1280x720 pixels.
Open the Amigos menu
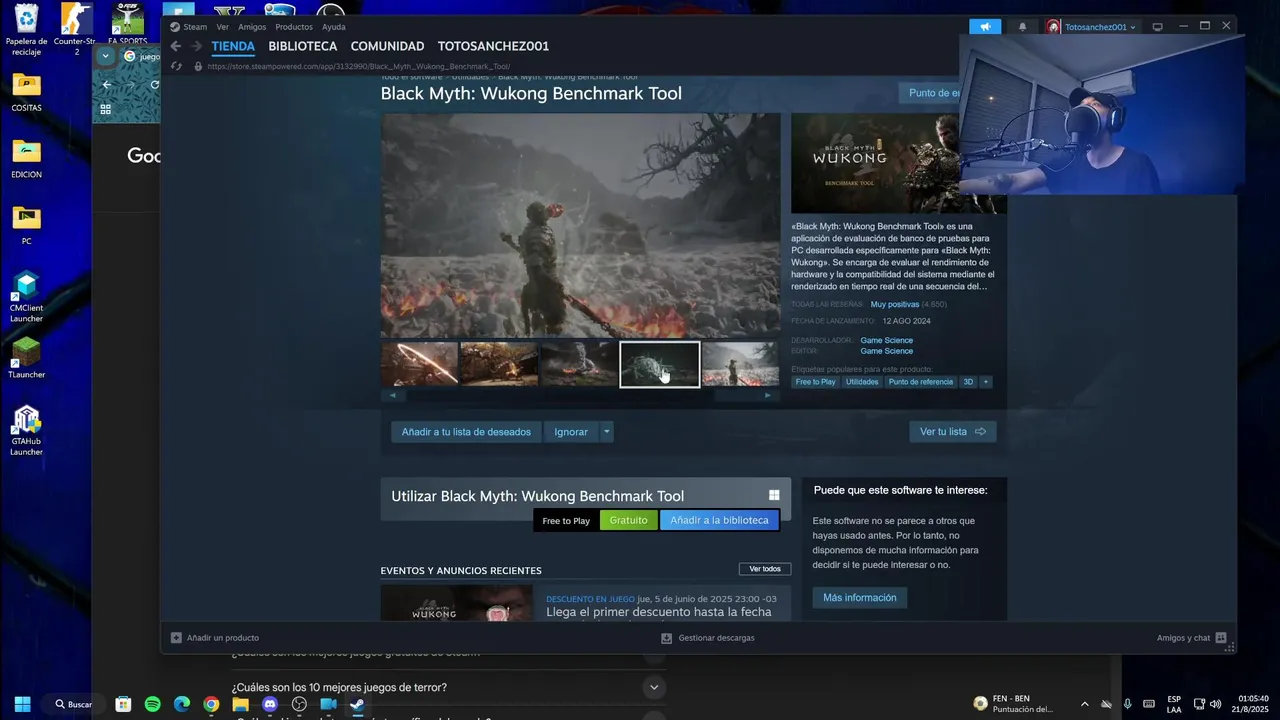(252, 27)
